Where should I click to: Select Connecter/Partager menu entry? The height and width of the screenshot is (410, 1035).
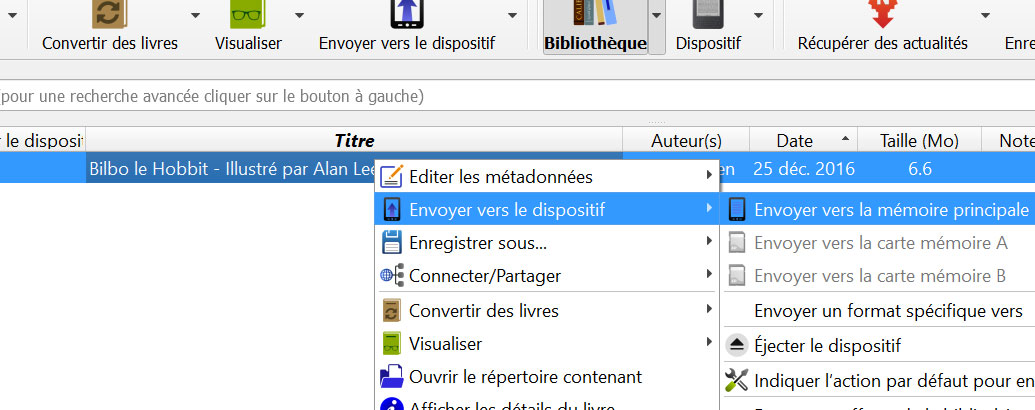pos(484,276)
